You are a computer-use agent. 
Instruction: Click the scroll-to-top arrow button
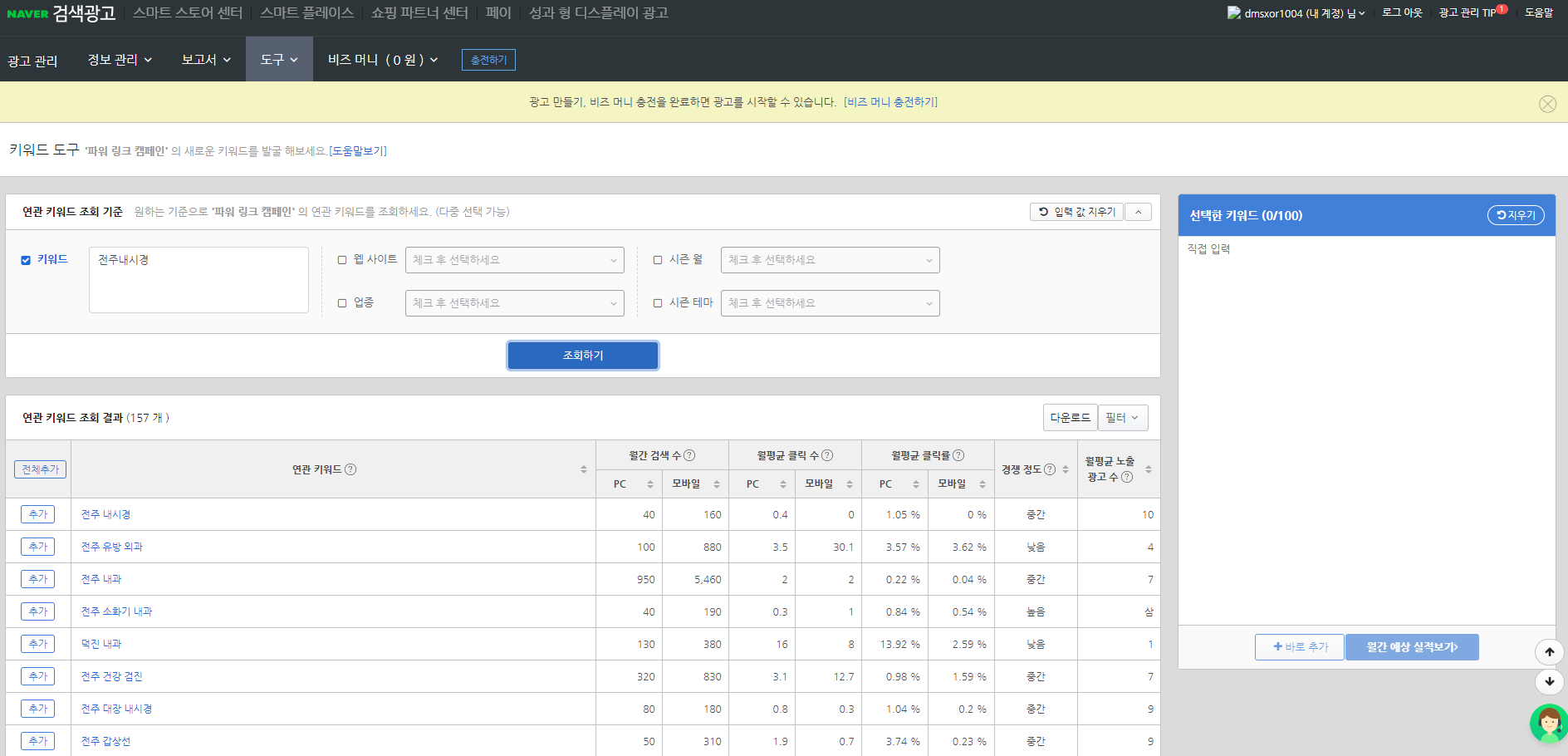point(1549,652)
